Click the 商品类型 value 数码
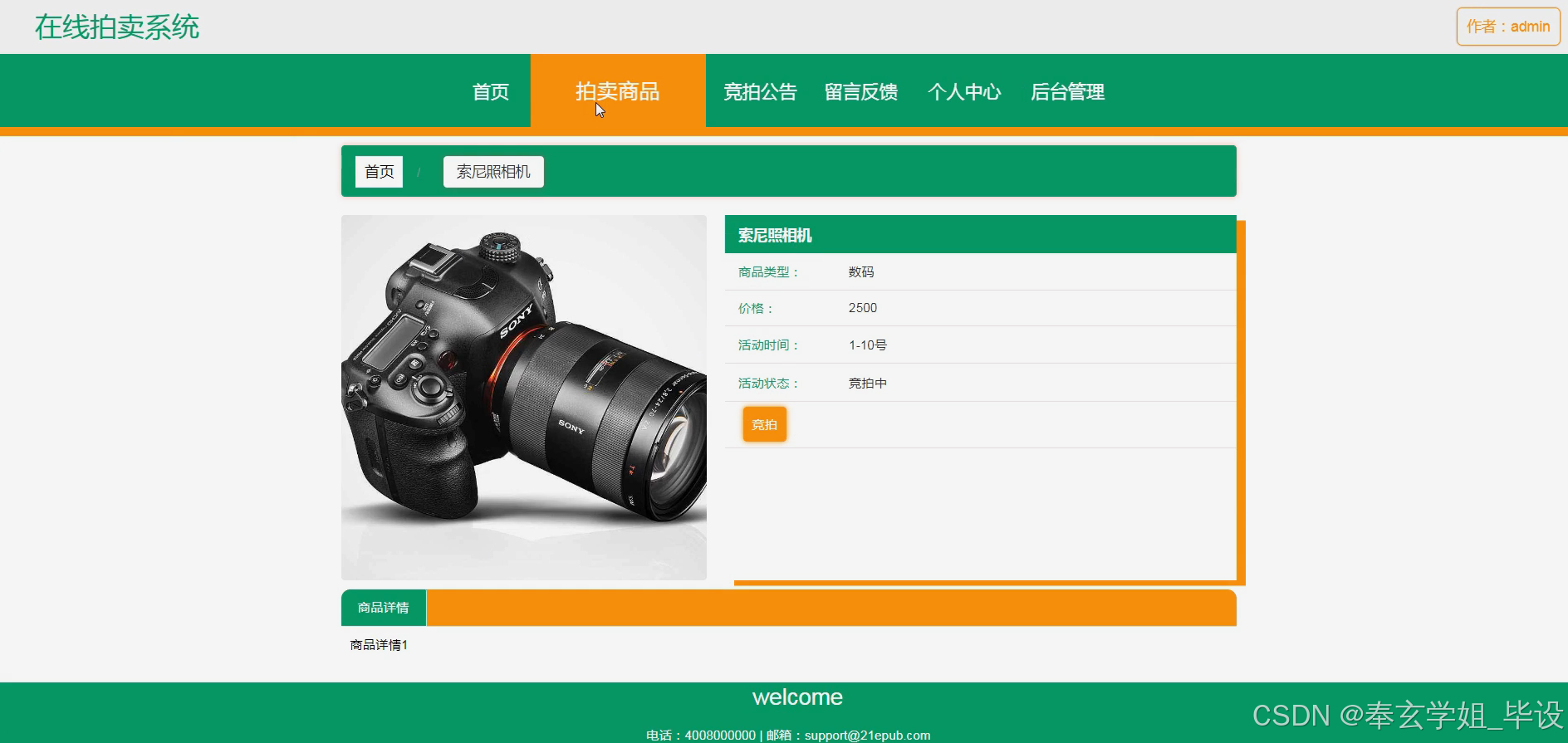The height and width of the screenshot is (743, 1568). click(x=861, y=272)
